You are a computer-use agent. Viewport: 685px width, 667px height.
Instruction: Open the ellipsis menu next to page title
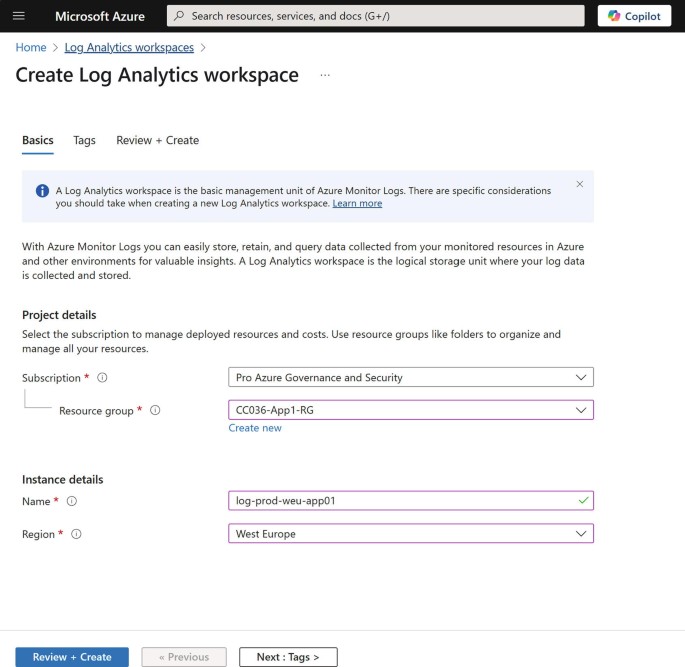coord(325,75)
